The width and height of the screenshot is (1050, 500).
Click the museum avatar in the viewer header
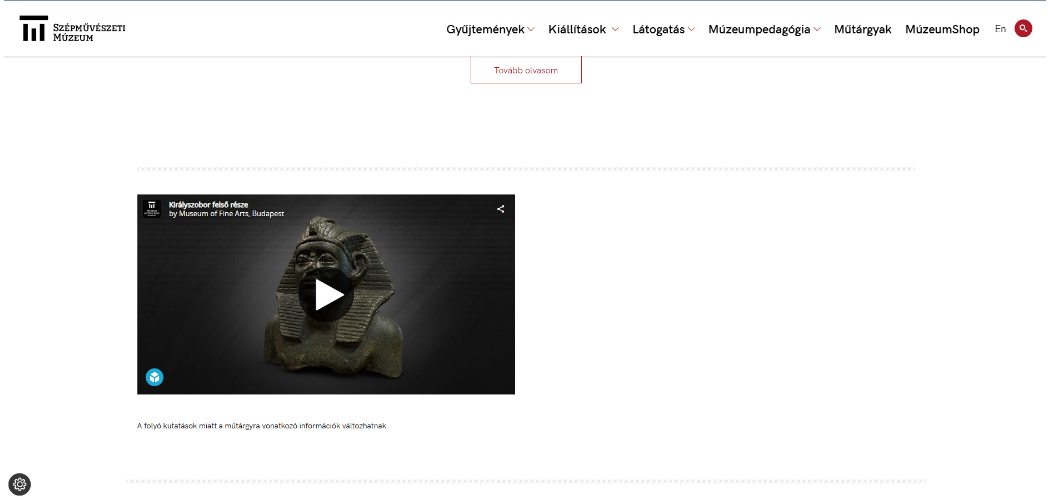(152, 209)
